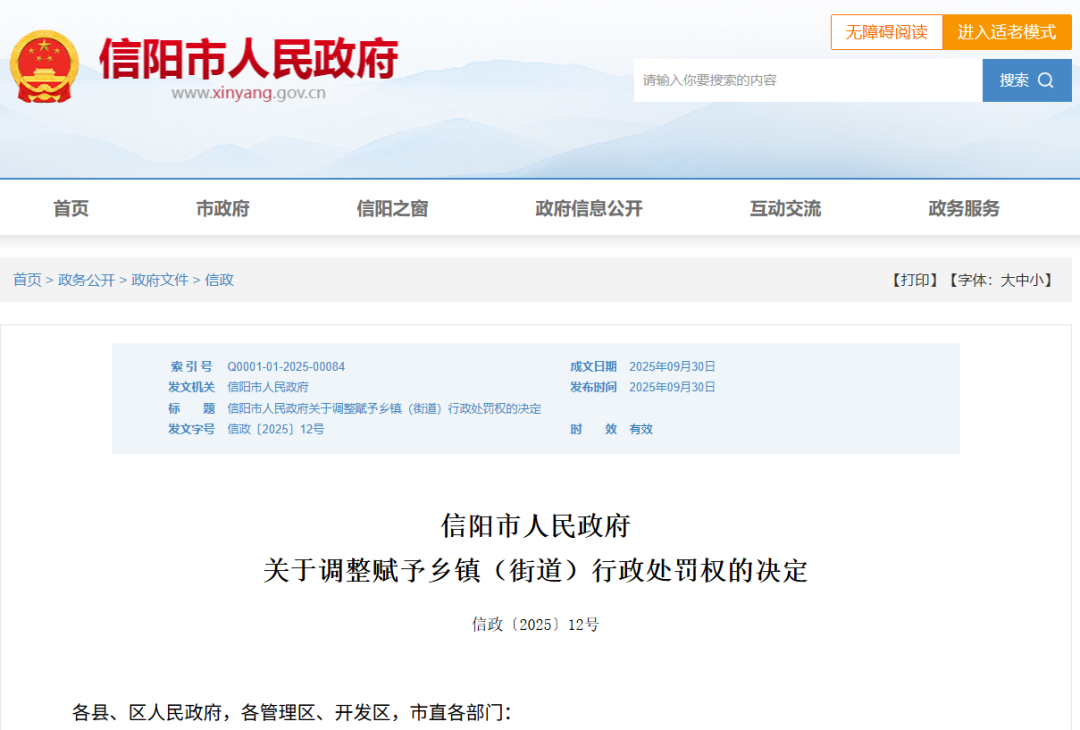1080x730 pixels.
Task: Click the search input field
Action: click(x=807, y=80)
